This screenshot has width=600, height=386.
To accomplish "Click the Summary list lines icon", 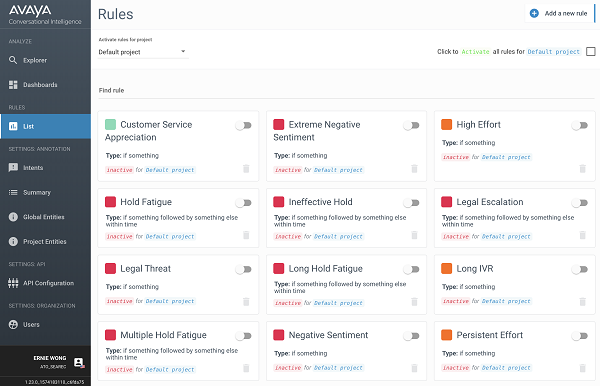I will 13,192.
